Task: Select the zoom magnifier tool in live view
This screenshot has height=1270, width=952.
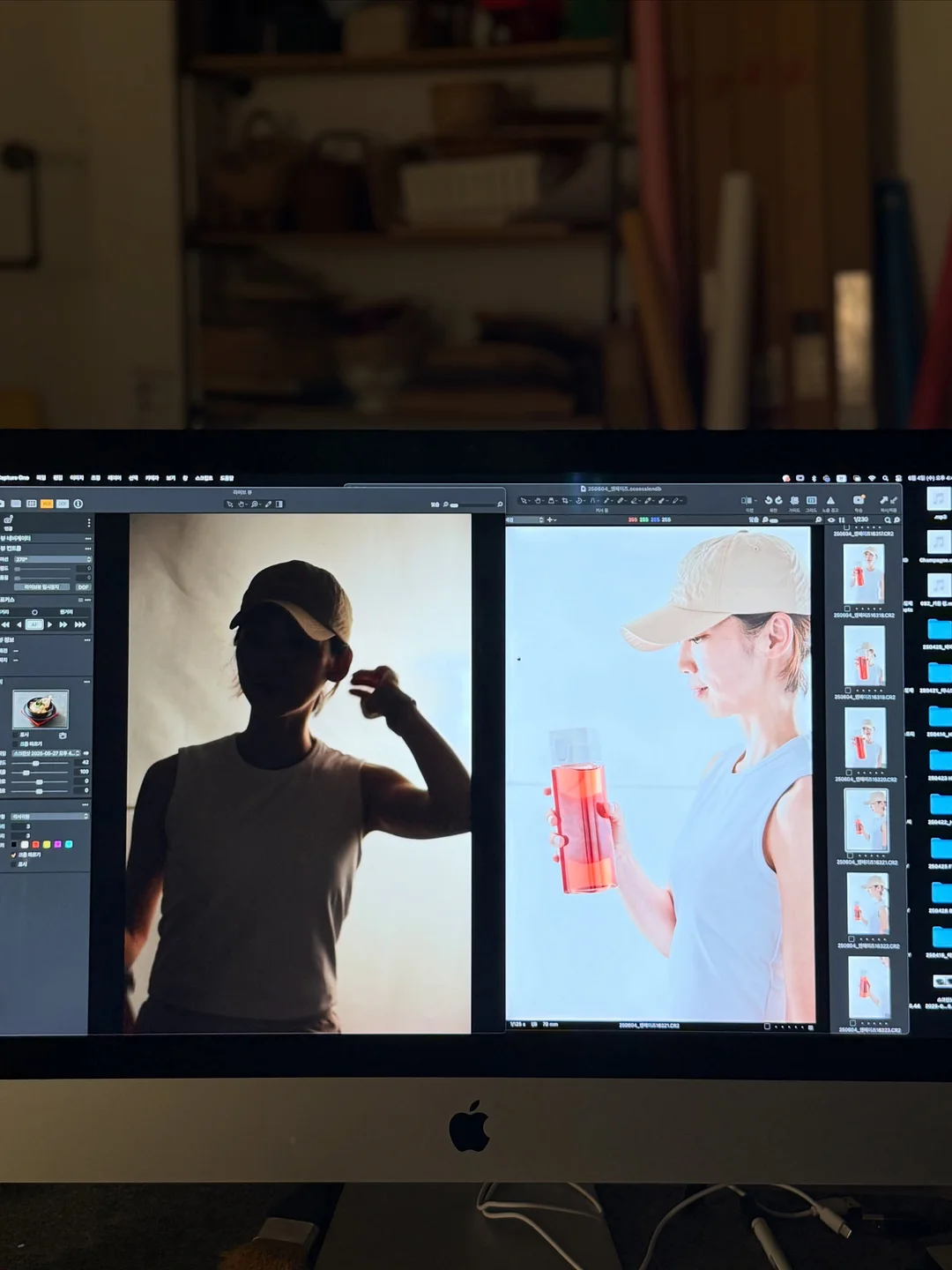Action: click(255, 504)
